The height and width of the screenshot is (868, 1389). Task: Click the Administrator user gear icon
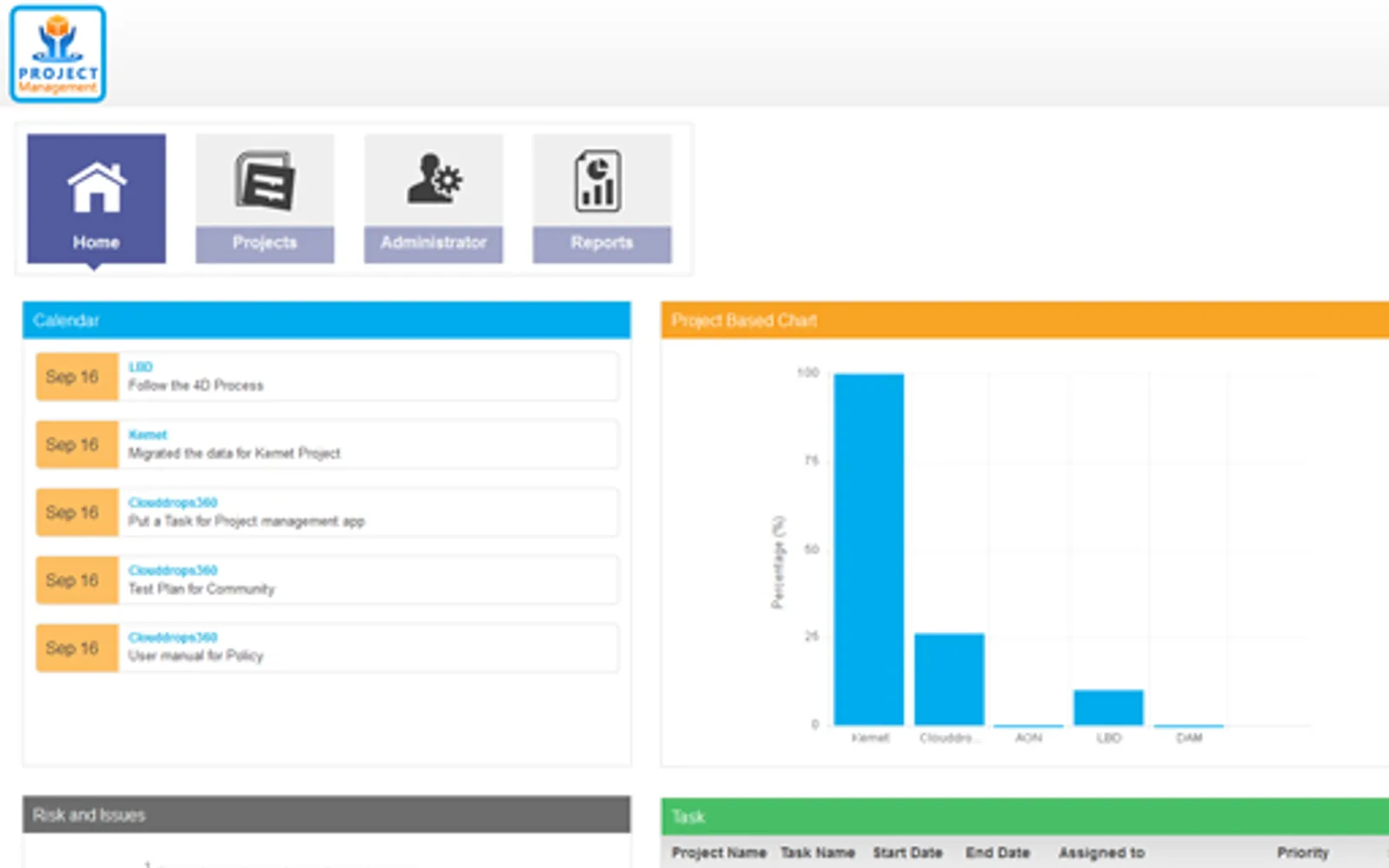point(434,179)
